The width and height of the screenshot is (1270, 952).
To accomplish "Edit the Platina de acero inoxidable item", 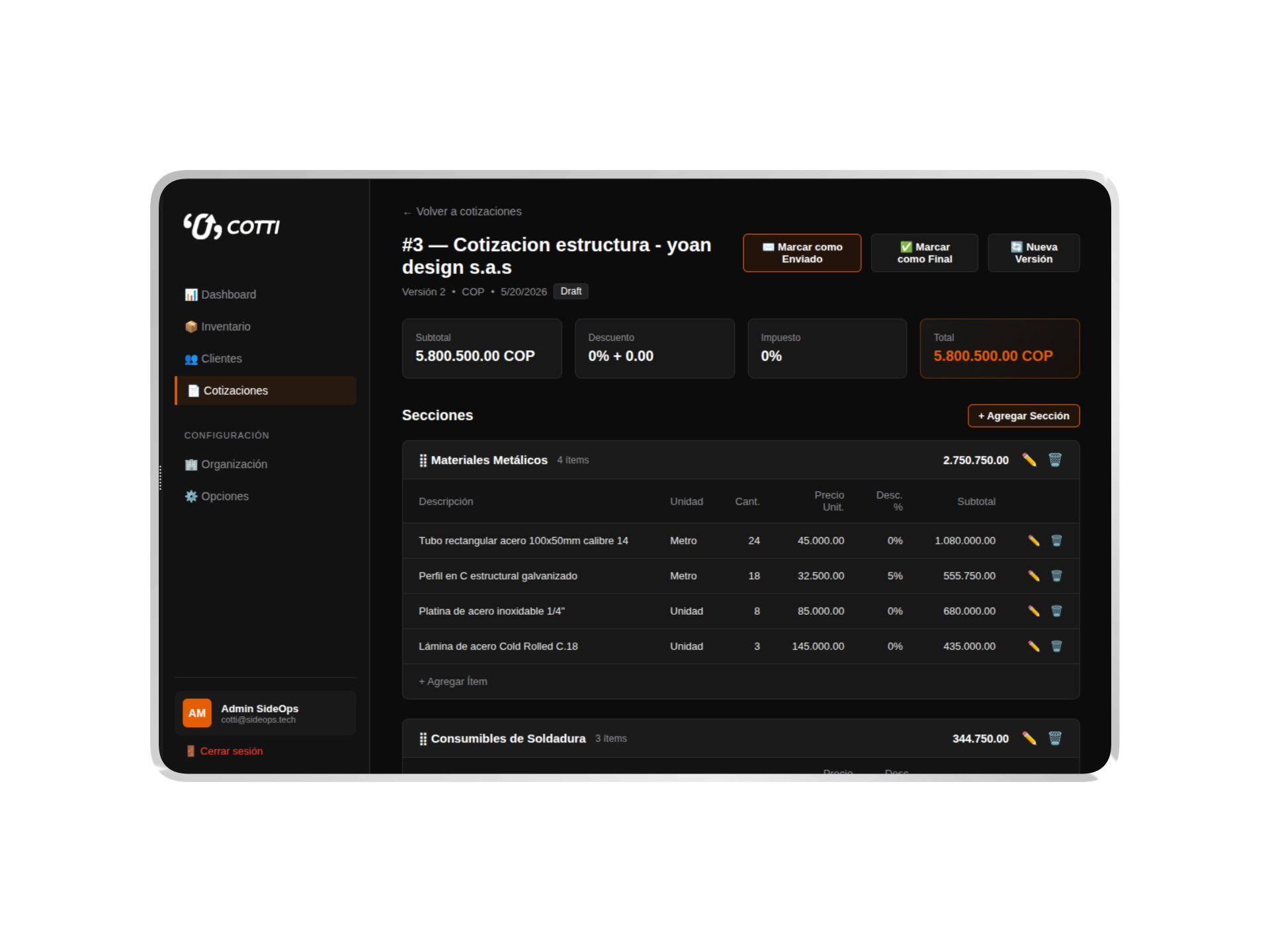I will 1034,611.
